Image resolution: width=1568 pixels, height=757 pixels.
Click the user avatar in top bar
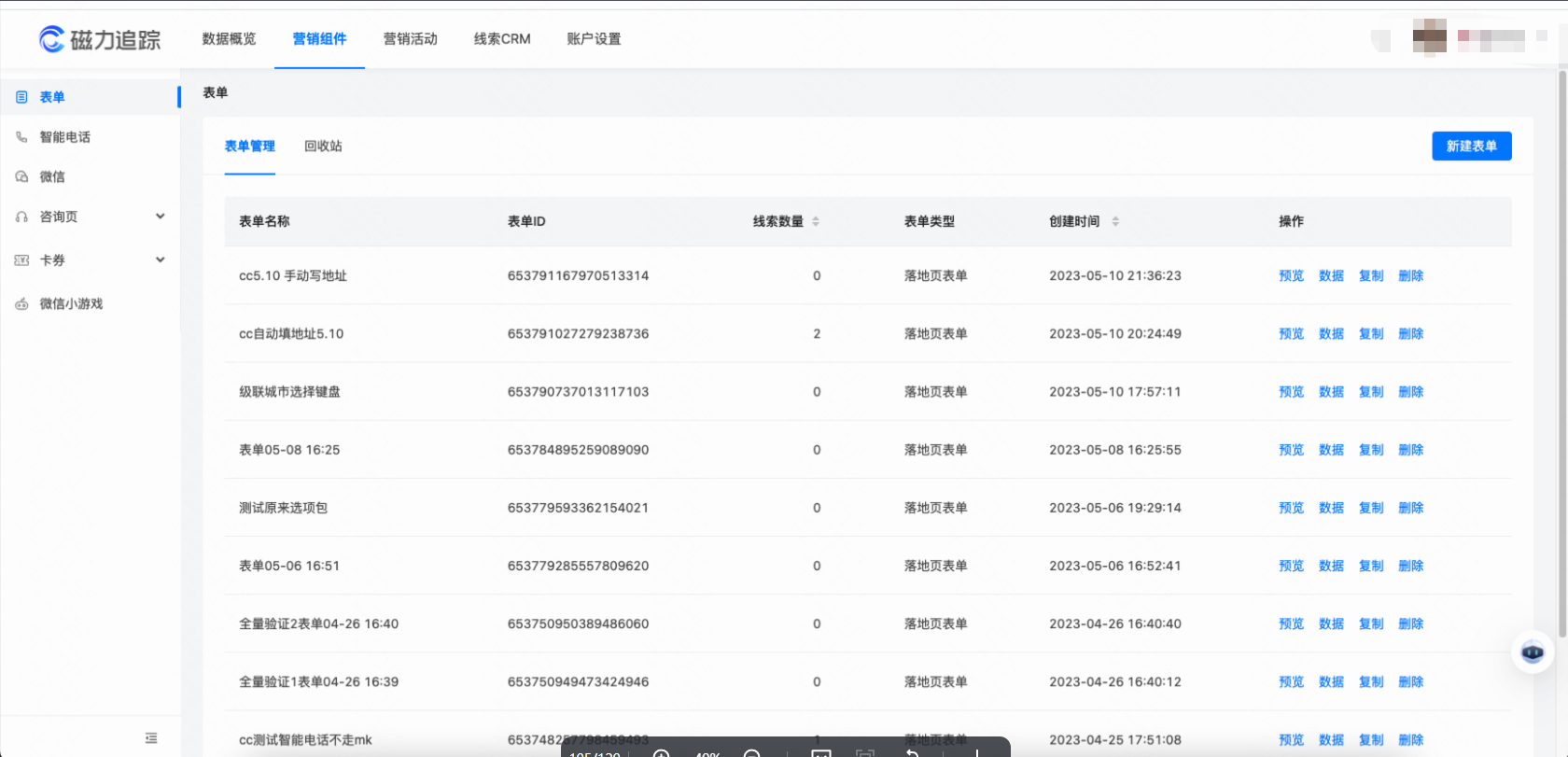coord(1429,38)
